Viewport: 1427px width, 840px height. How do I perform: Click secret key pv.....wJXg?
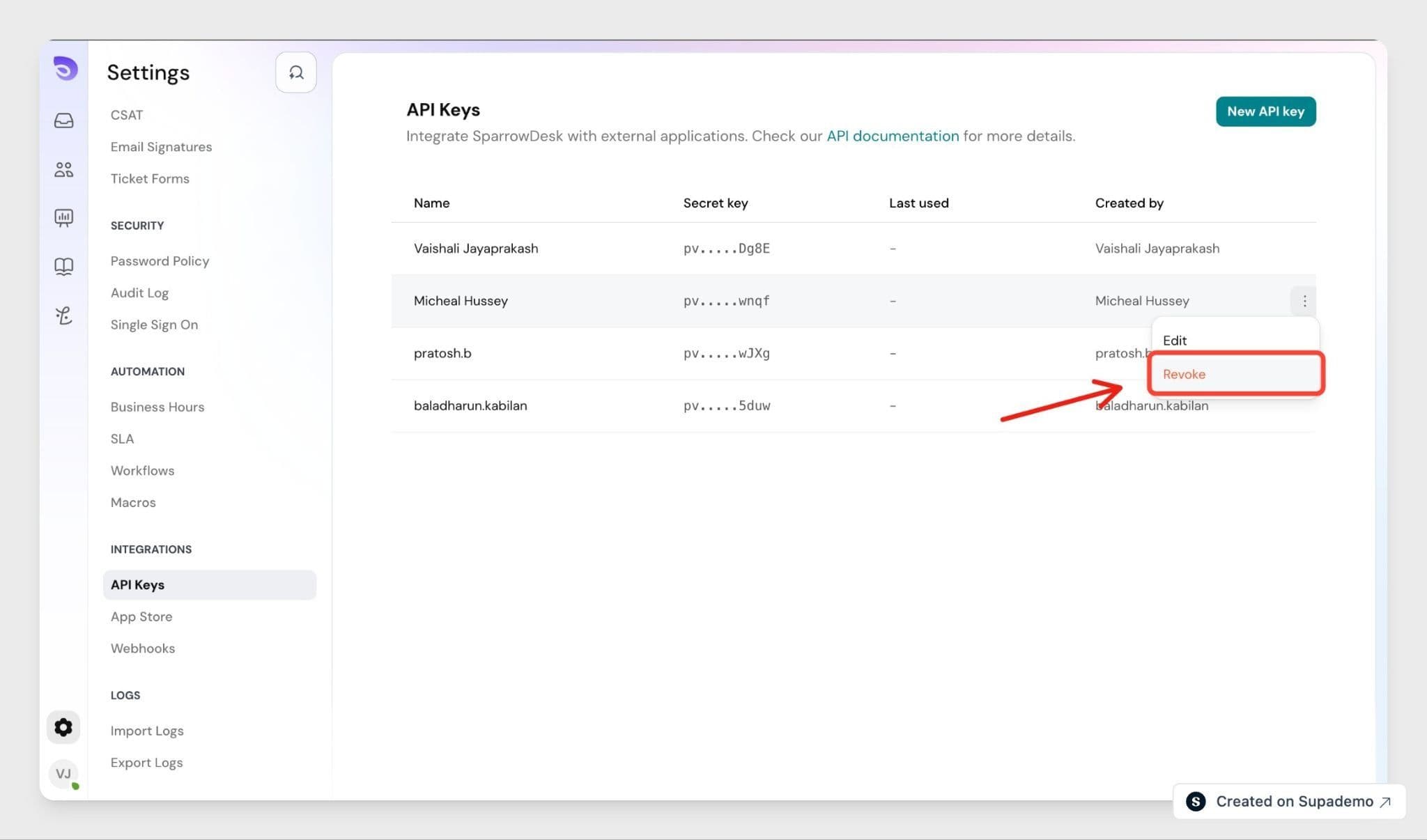coord(727,353)
